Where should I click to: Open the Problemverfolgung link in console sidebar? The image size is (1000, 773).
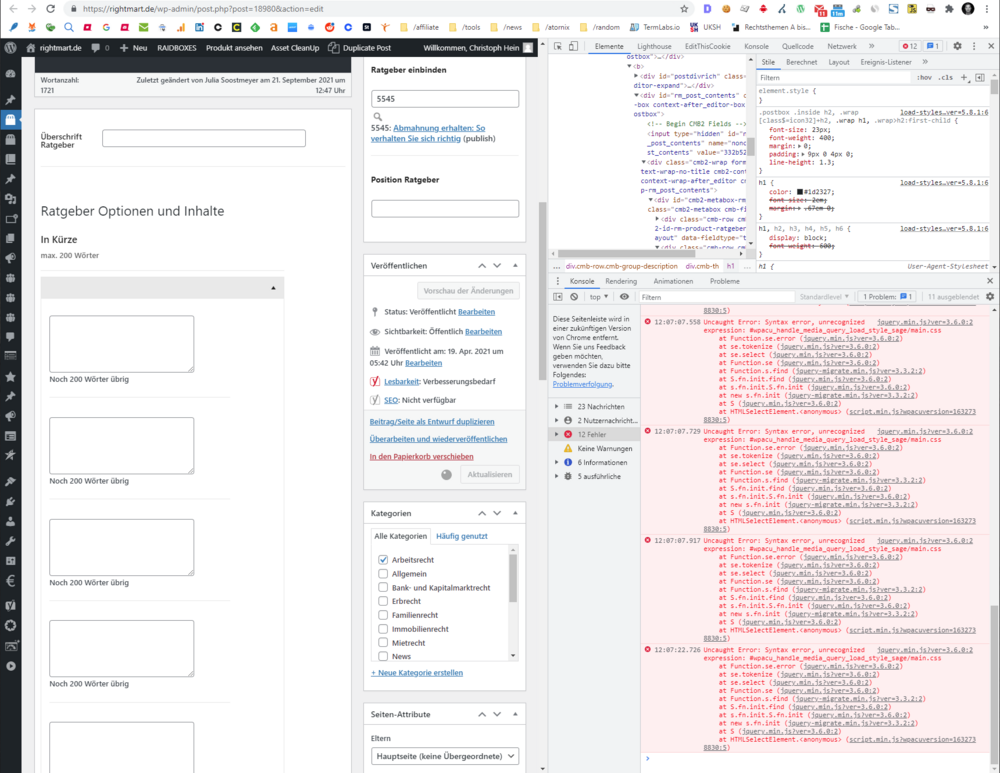pyautogui.click(x=583, y=385)
